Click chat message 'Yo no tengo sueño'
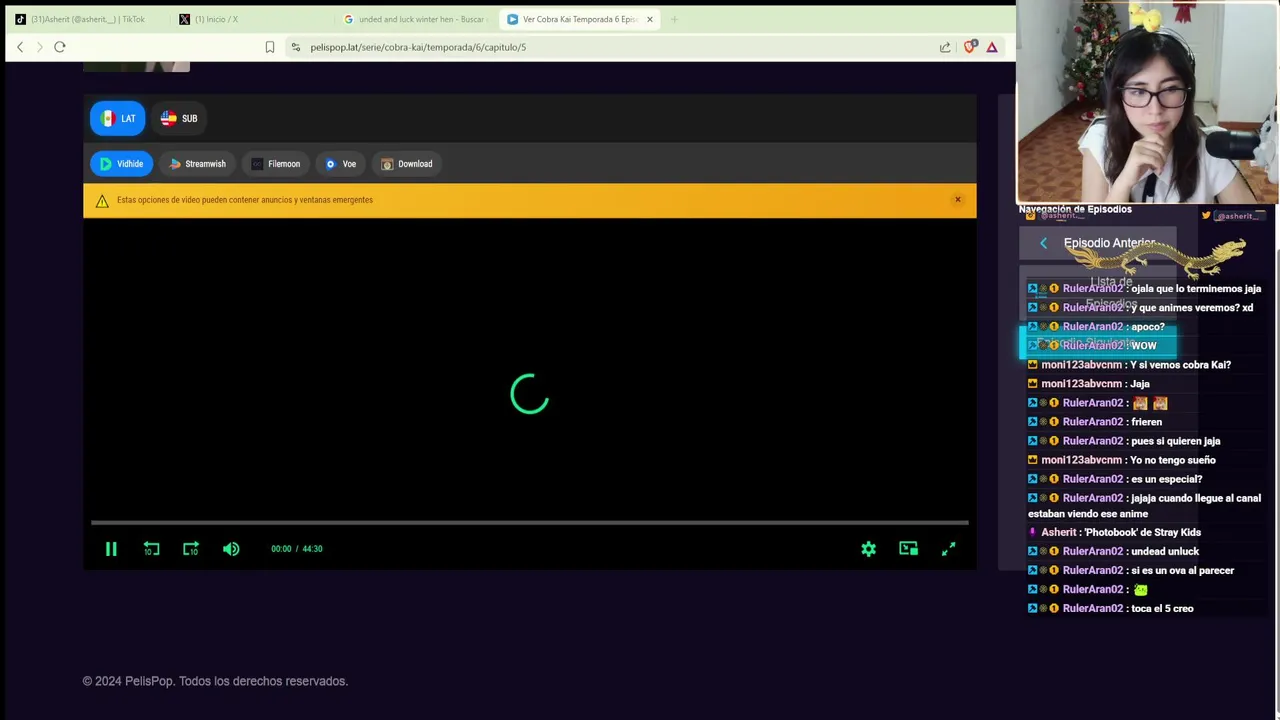 (x=1172, y=460)
